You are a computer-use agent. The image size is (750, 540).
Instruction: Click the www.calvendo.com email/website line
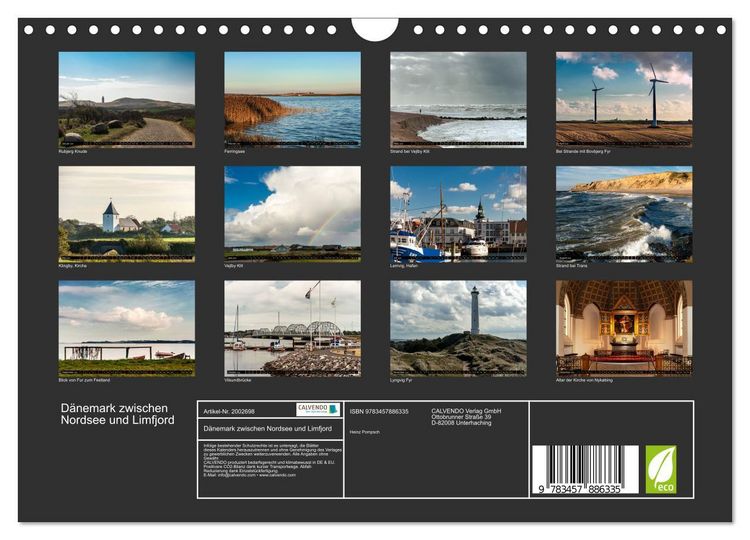click(249, 475)
